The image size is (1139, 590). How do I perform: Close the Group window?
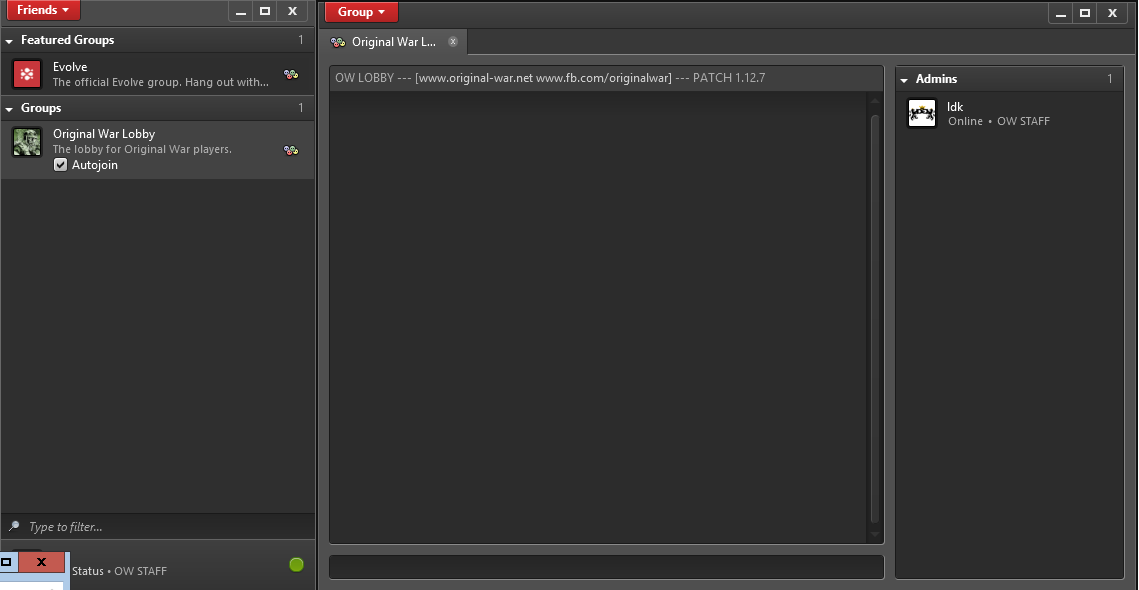pyautogui.click(x=1112, y=13)
